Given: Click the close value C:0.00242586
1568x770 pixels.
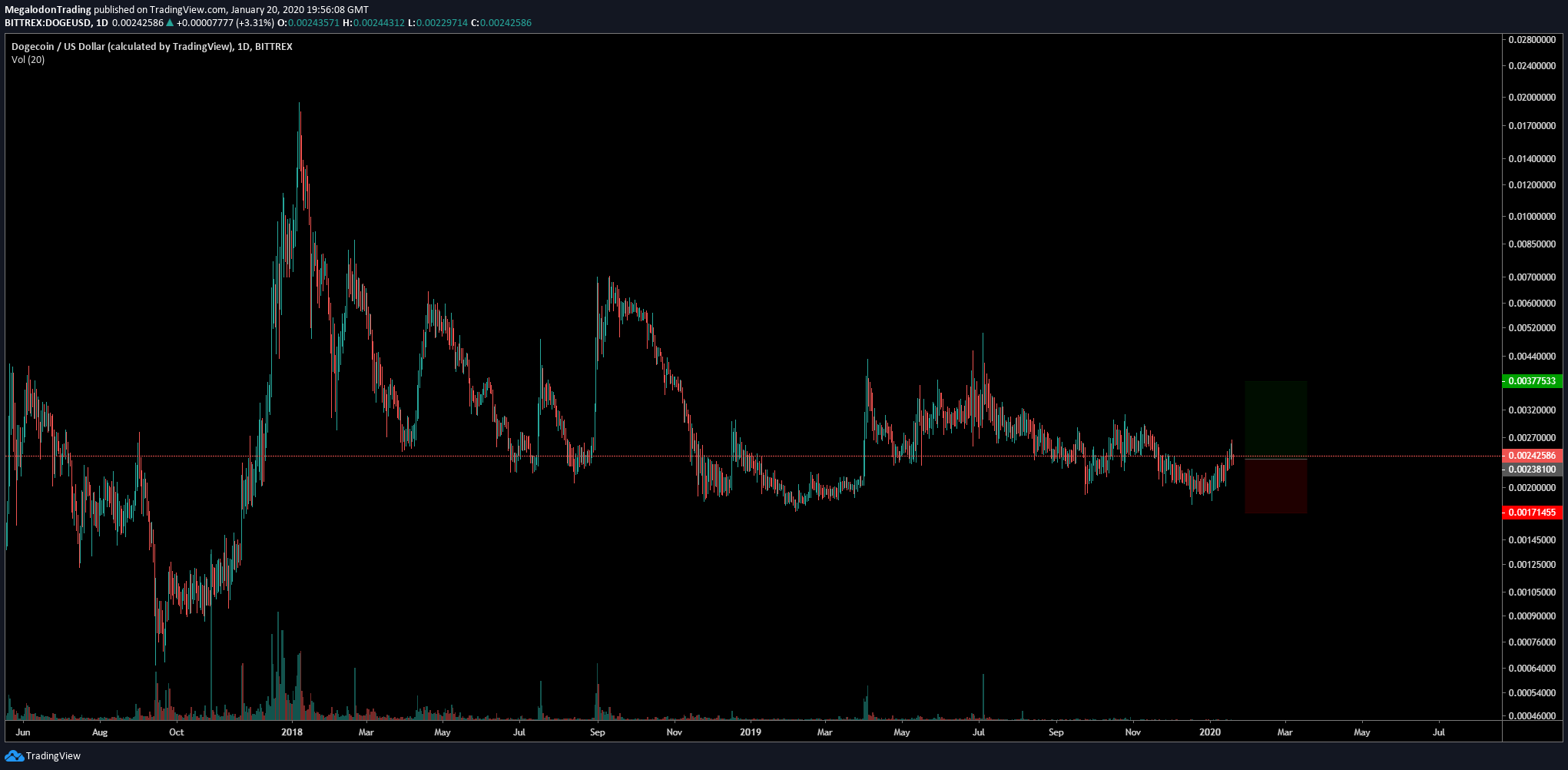Looking at the screenshot, I should pos(501,23).
